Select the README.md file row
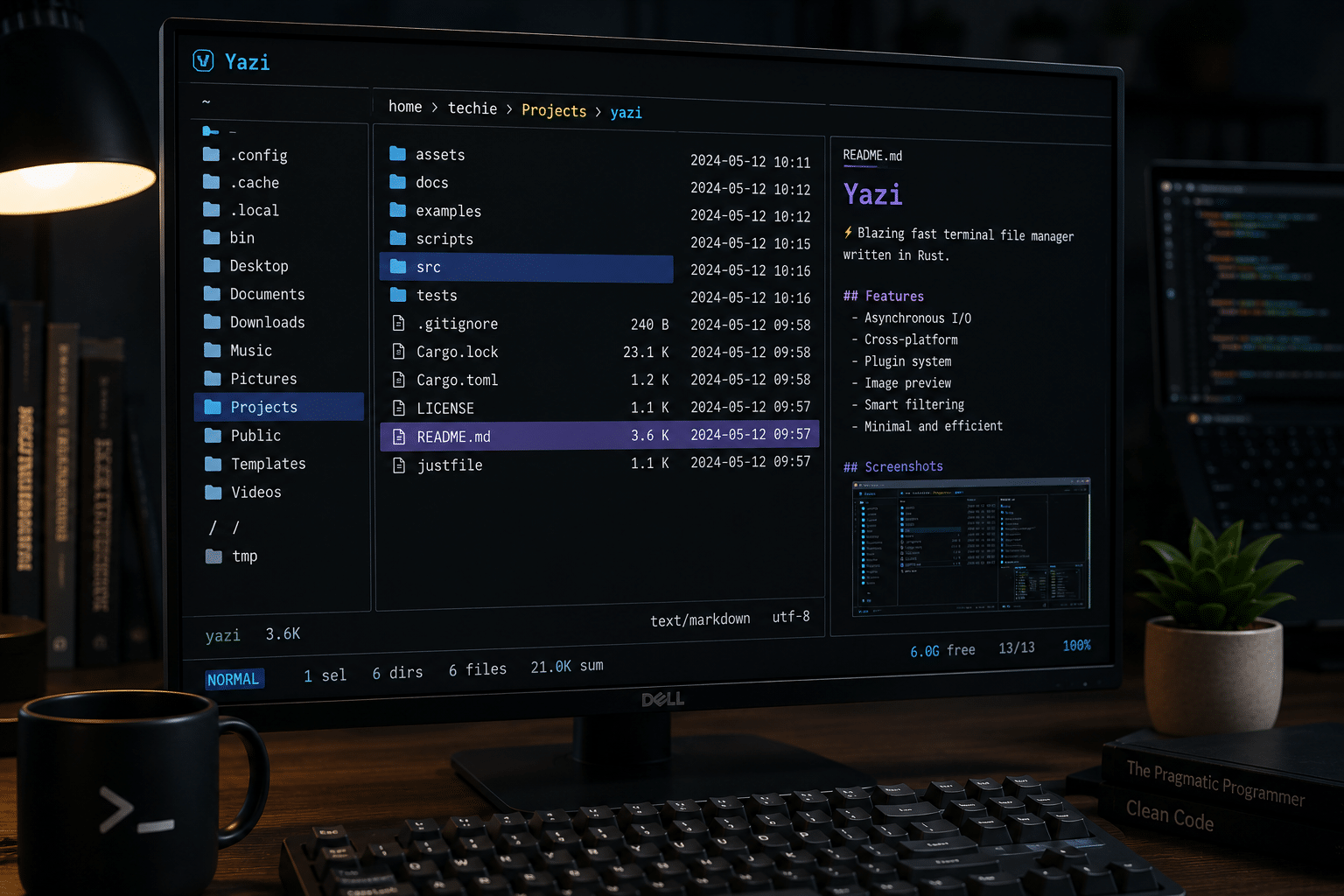This screenshot has height=896, width=1344. point(599,436)
